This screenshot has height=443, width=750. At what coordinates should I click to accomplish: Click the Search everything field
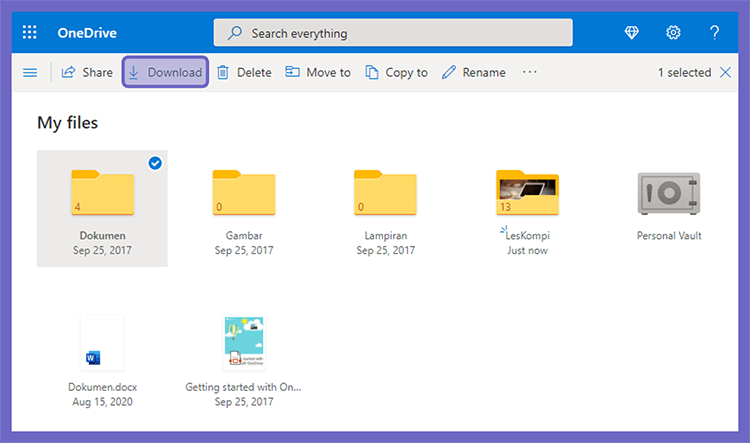393,33
